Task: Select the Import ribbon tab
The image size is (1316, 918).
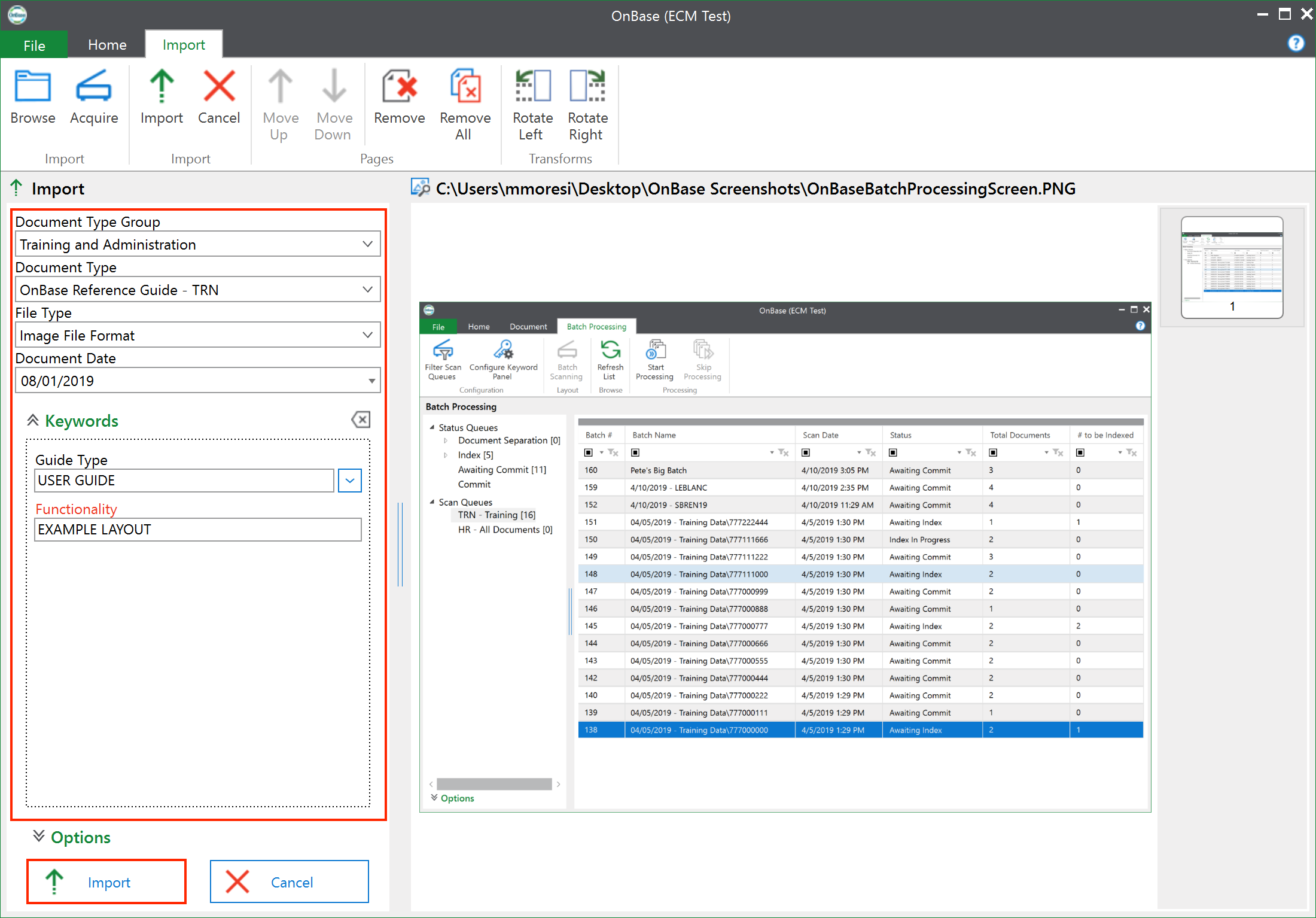Action: pyautogui.click(x=184, y=45)
